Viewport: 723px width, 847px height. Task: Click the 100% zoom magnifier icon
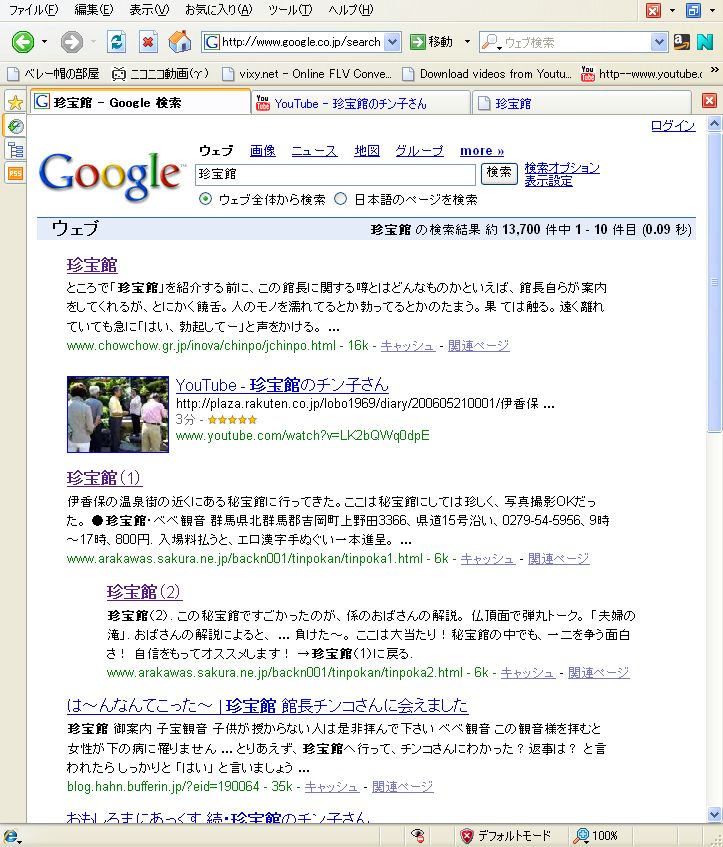point(581,836)
